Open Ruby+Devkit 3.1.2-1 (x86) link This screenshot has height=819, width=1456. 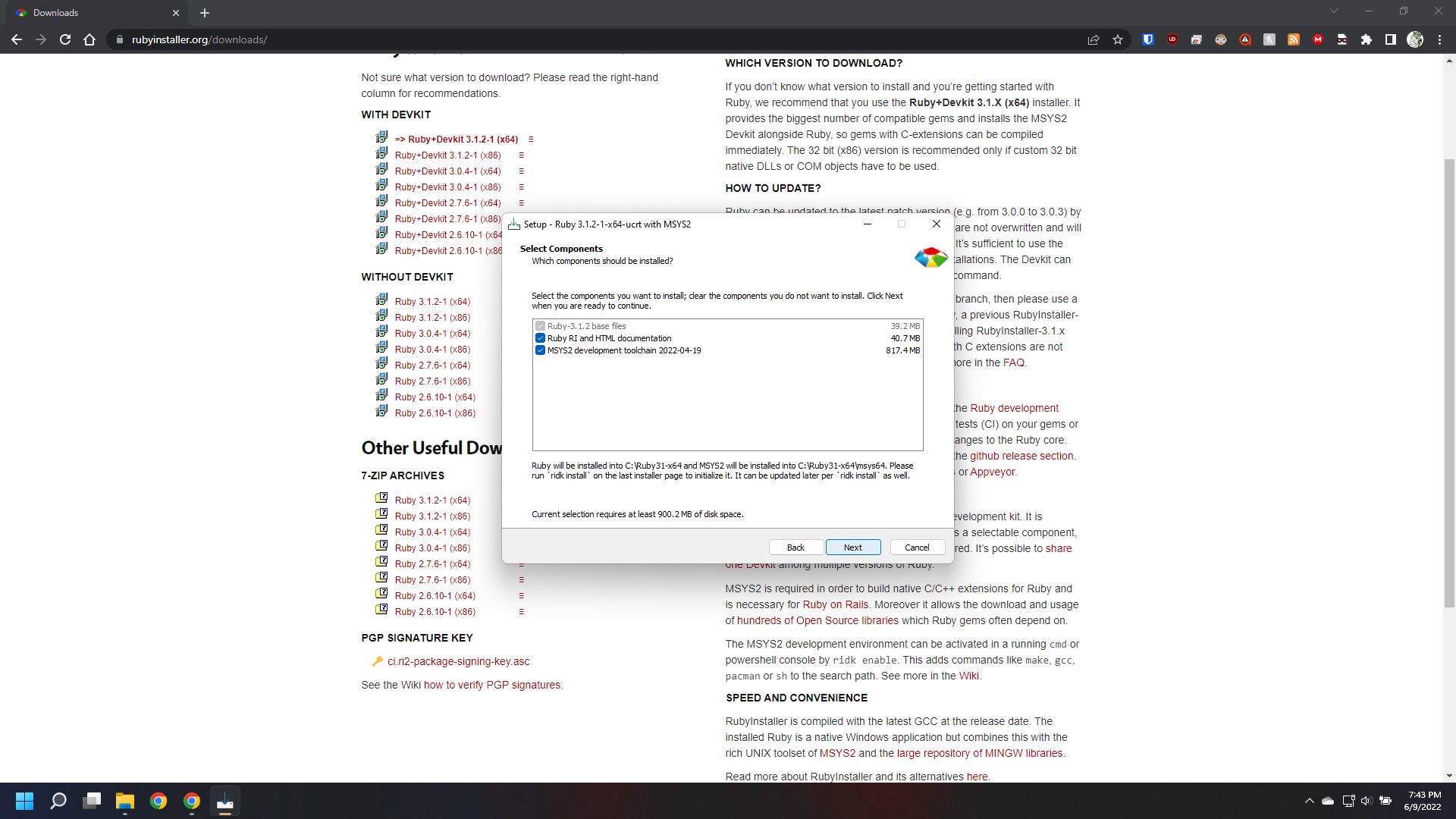[x=448, y=155]
